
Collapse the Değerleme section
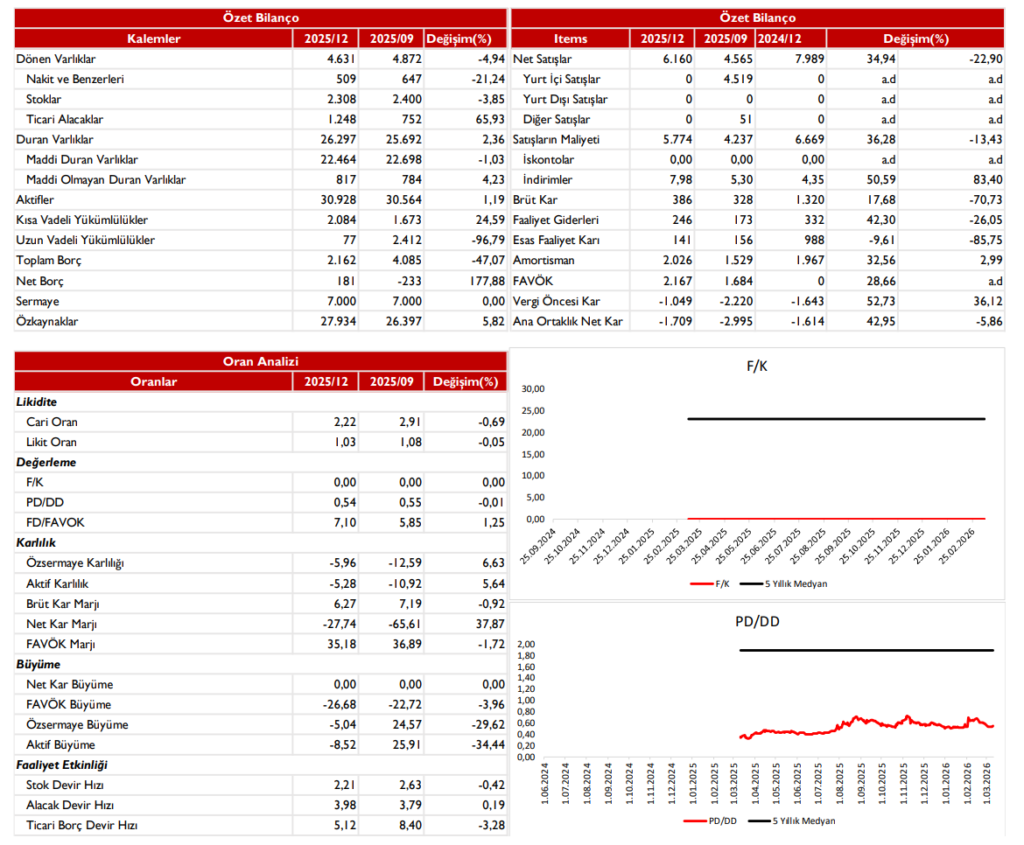pyautogui.click(x=40, y=462)
